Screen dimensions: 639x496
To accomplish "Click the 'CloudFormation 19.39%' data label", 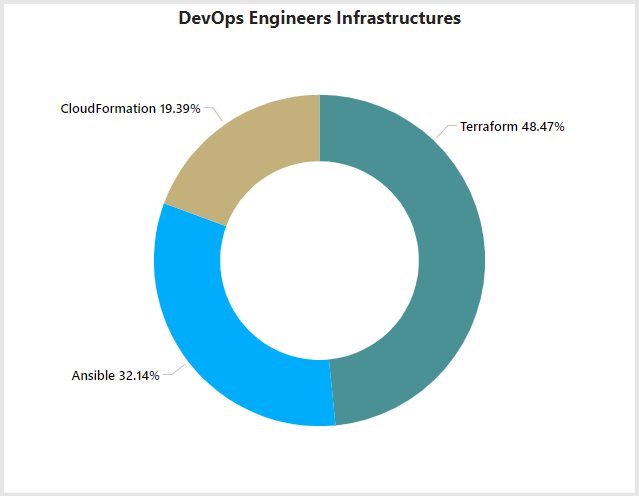I will pyautogui.click(x=130, y=109).
